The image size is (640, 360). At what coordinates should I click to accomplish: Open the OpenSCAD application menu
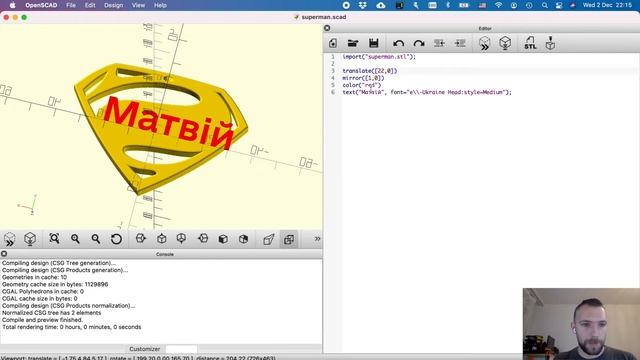click(41, 5)
